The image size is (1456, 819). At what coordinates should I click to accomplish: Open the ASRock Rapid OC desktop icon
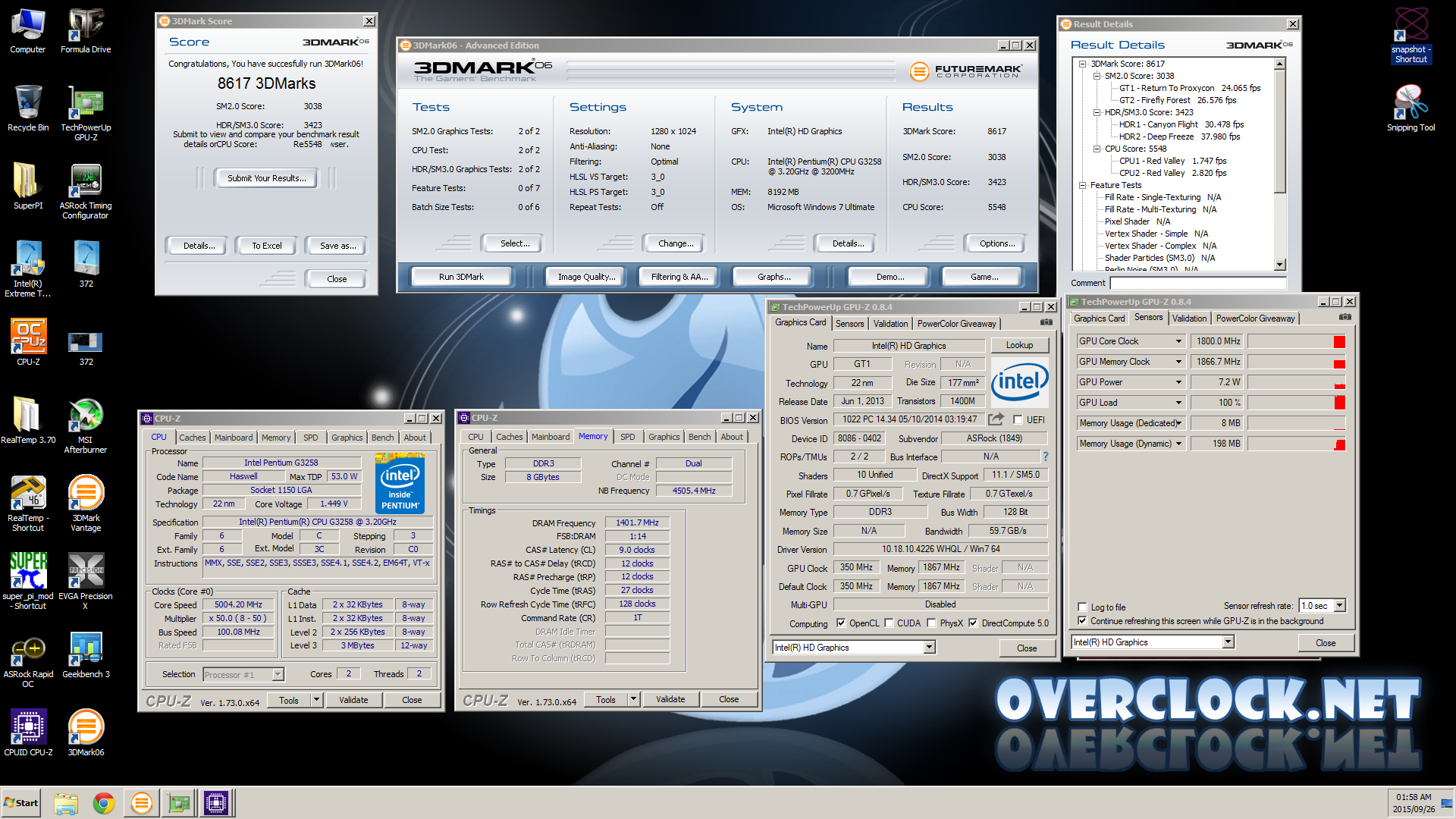click(28, 661)
